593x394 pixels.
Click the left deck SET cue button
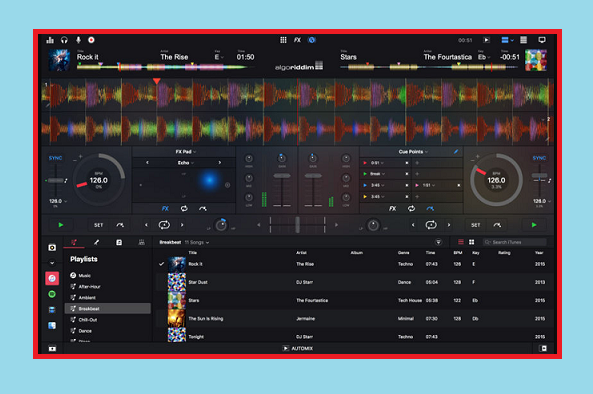tap(98, 225)
